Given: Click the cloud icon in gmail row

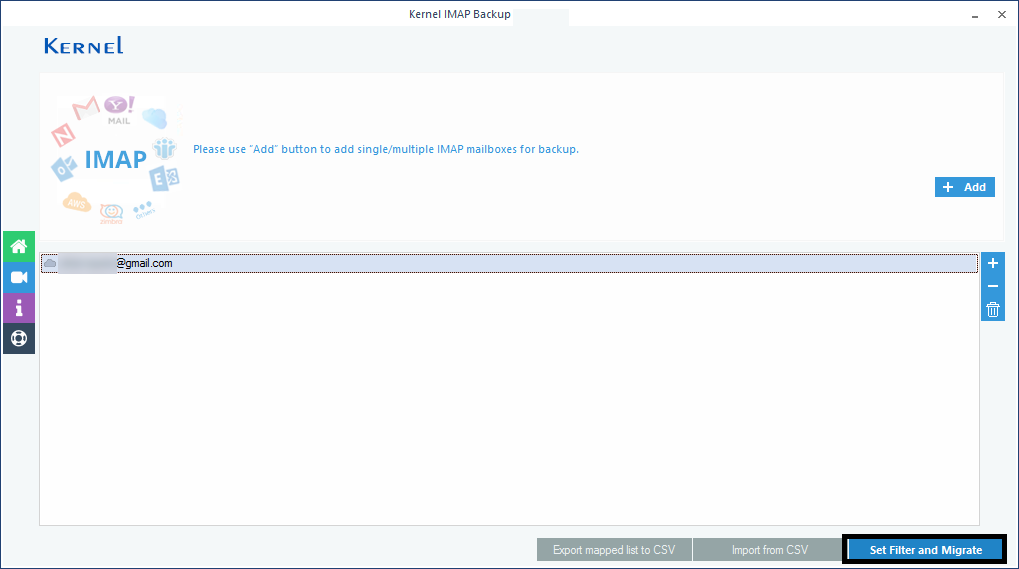Looking at the screenshot, I should (x=50, y=263).
